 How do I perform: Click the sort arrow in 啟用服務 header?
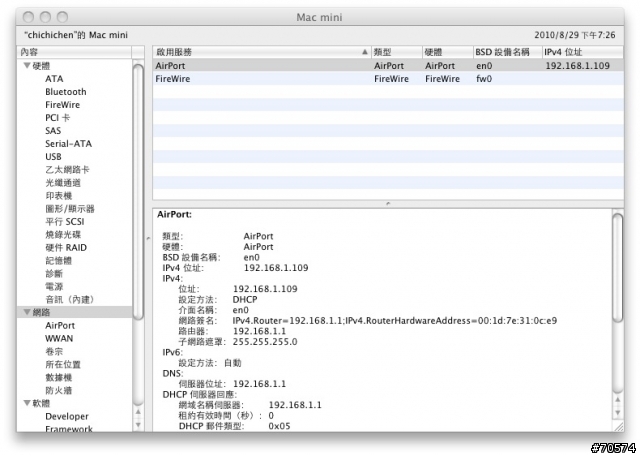[364, 52]
